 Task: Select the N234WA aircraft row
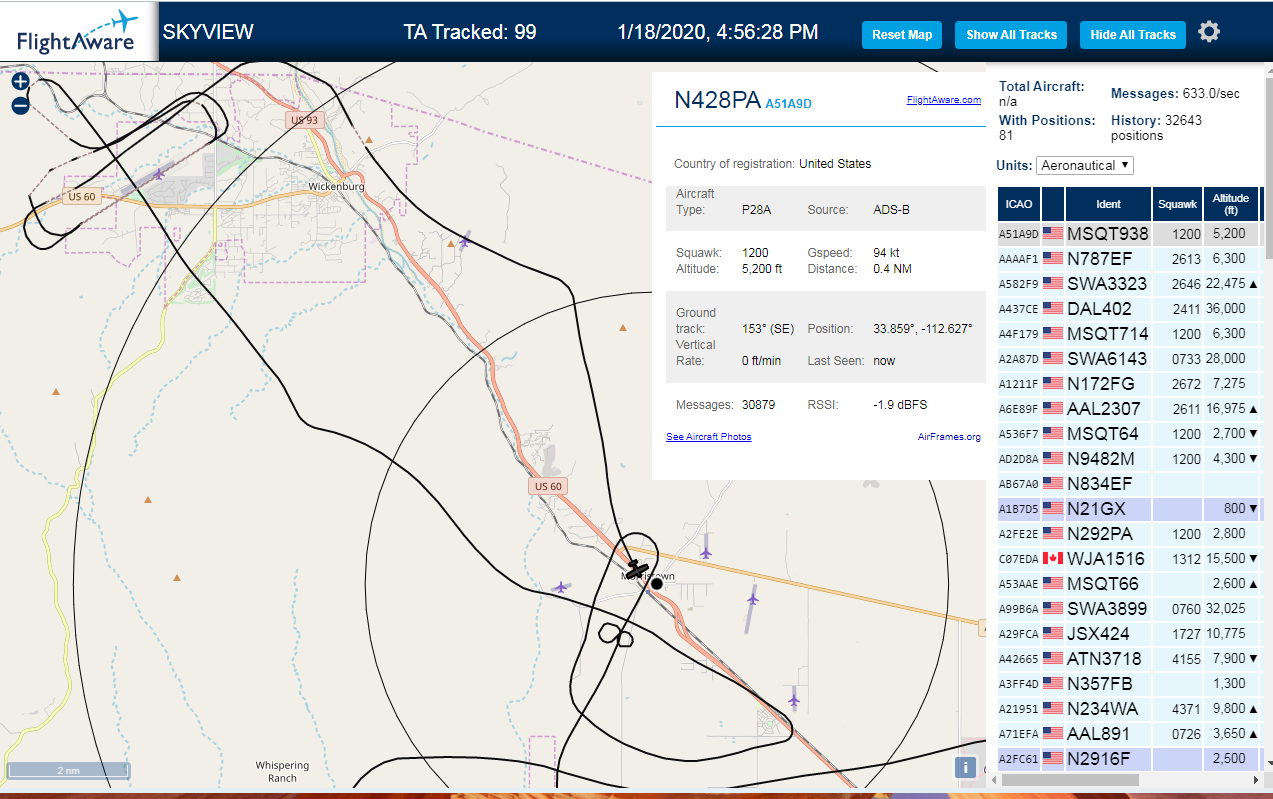coord(1129,708)
